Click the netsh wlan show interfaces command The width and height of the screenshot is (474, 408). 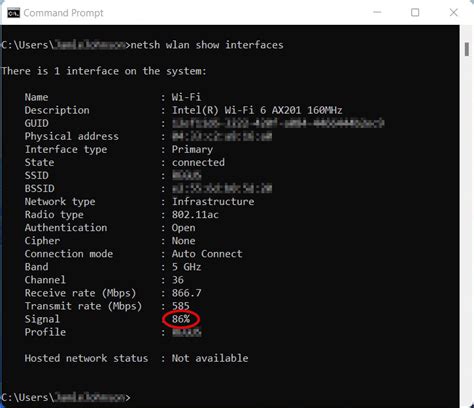(x=207, y=45)
